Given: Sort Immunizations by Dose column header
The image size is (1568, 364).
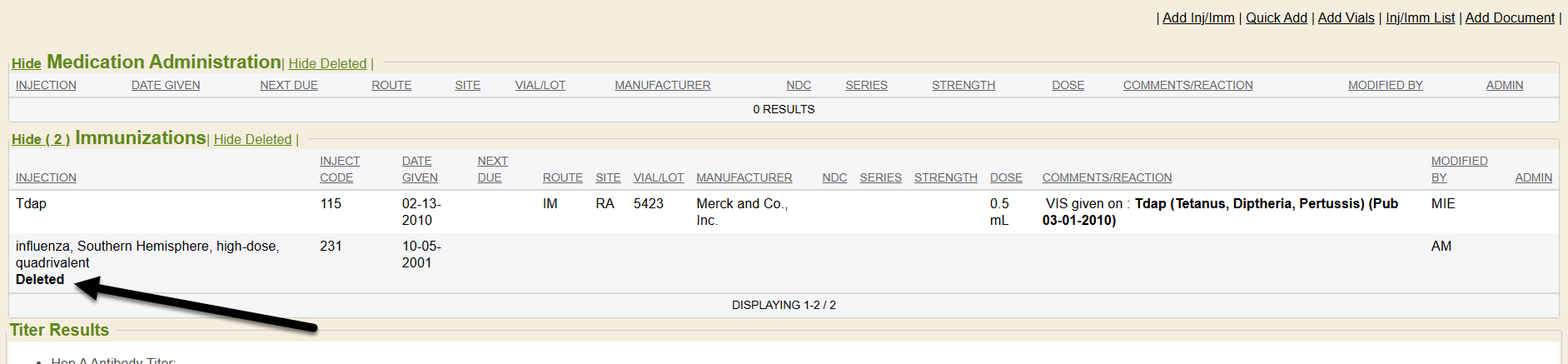Looking at the screenshot, I should [1006, 177].
